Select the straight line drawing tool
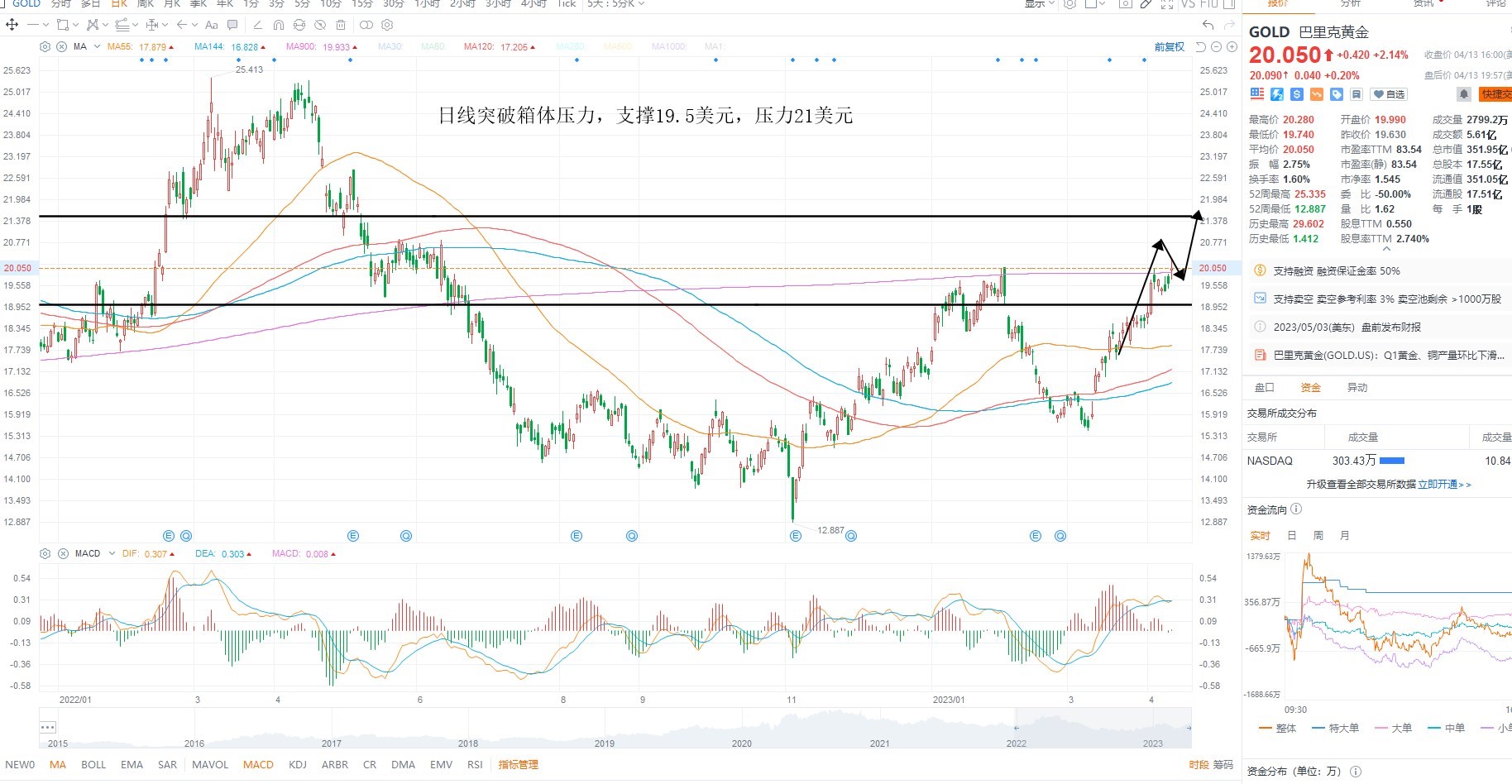Screen dimensions: 1512x784 33,25
